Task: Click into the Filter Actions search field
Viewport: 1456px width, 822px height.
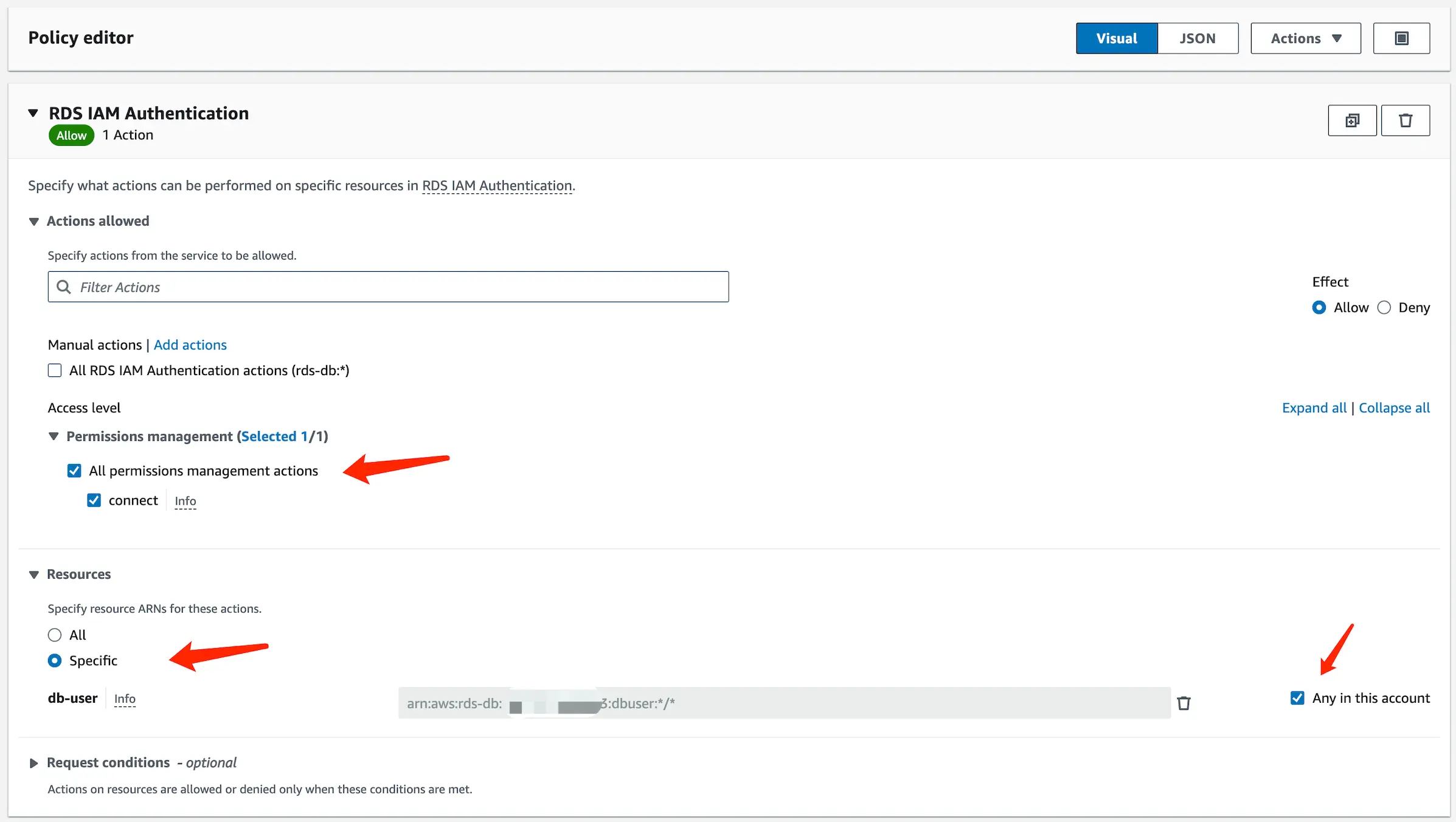Action: point(388,287)
